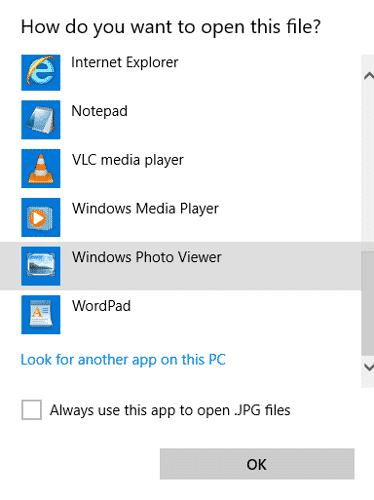
Task: Pick the WordPad label
Action: point(101,306)
